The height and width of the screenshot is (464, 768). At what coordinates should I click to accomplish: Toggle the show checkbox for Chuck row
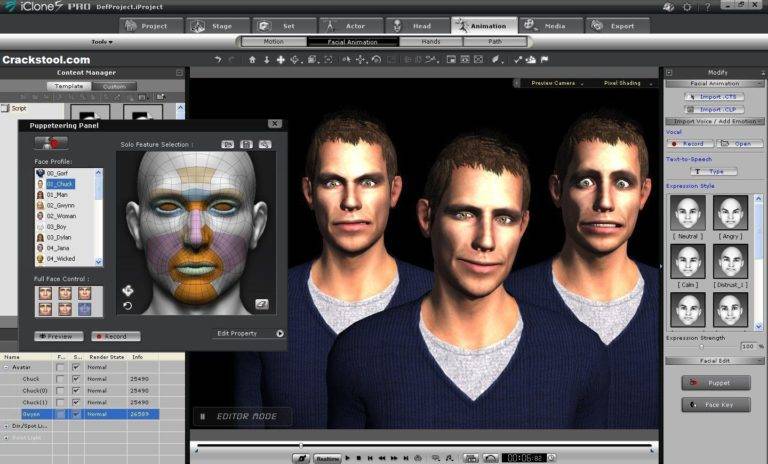pyautogui.click(x=75, y=379)
